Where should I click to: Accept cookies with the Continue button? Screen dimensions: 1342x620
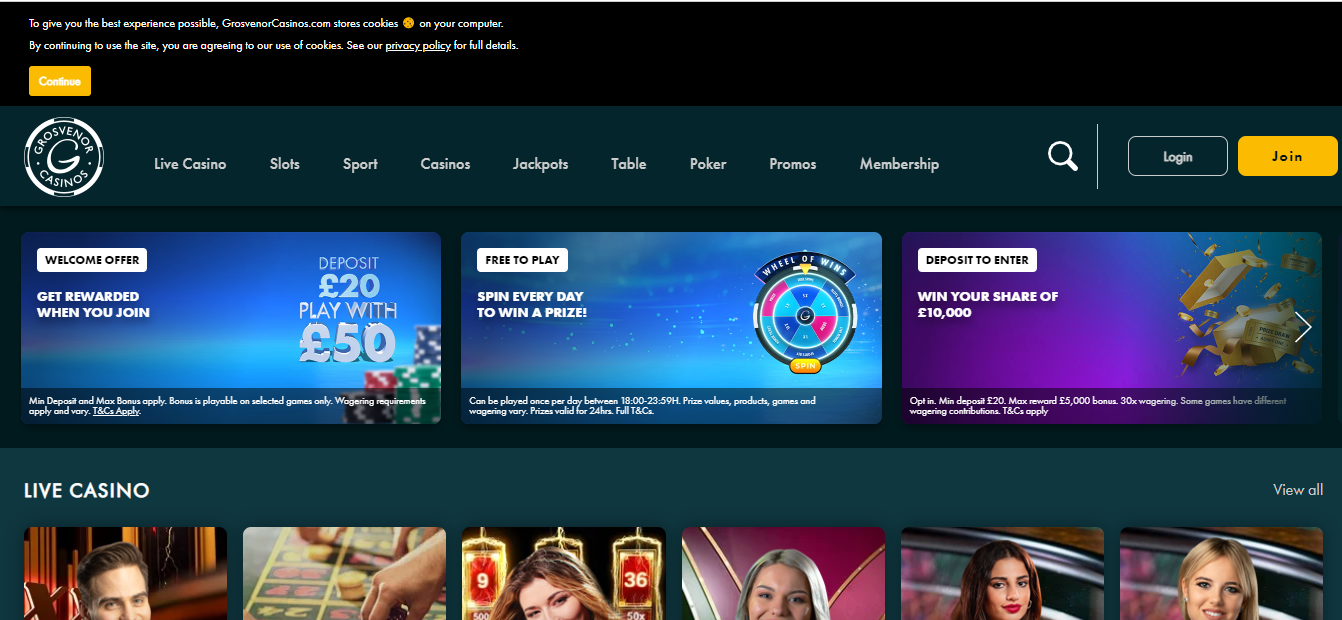[60, 81]
